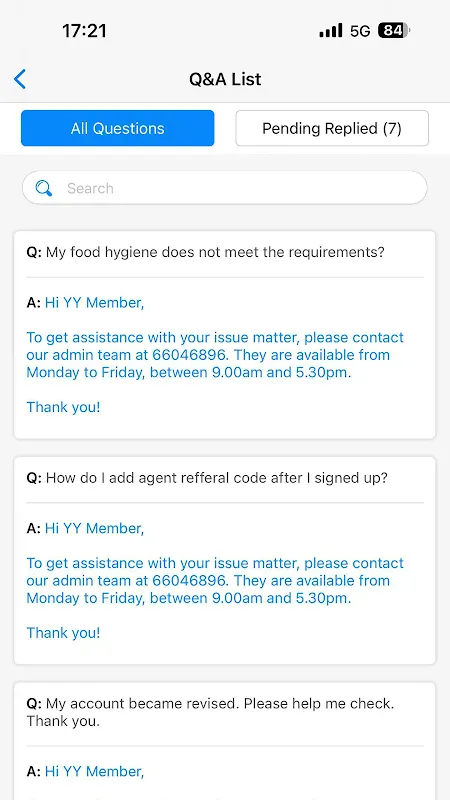
Task: Focus the Search input field
Action: [224, 188]
